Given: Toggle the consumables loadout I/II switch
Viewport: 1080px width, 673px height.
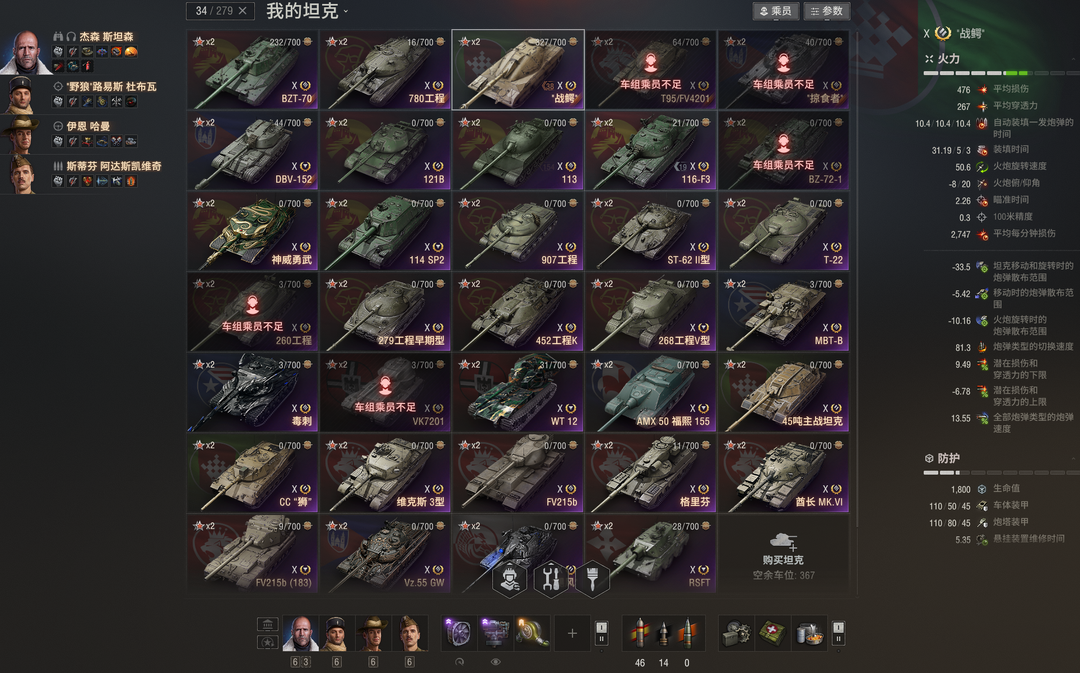Looking at the screenshot, I should 838,633.
